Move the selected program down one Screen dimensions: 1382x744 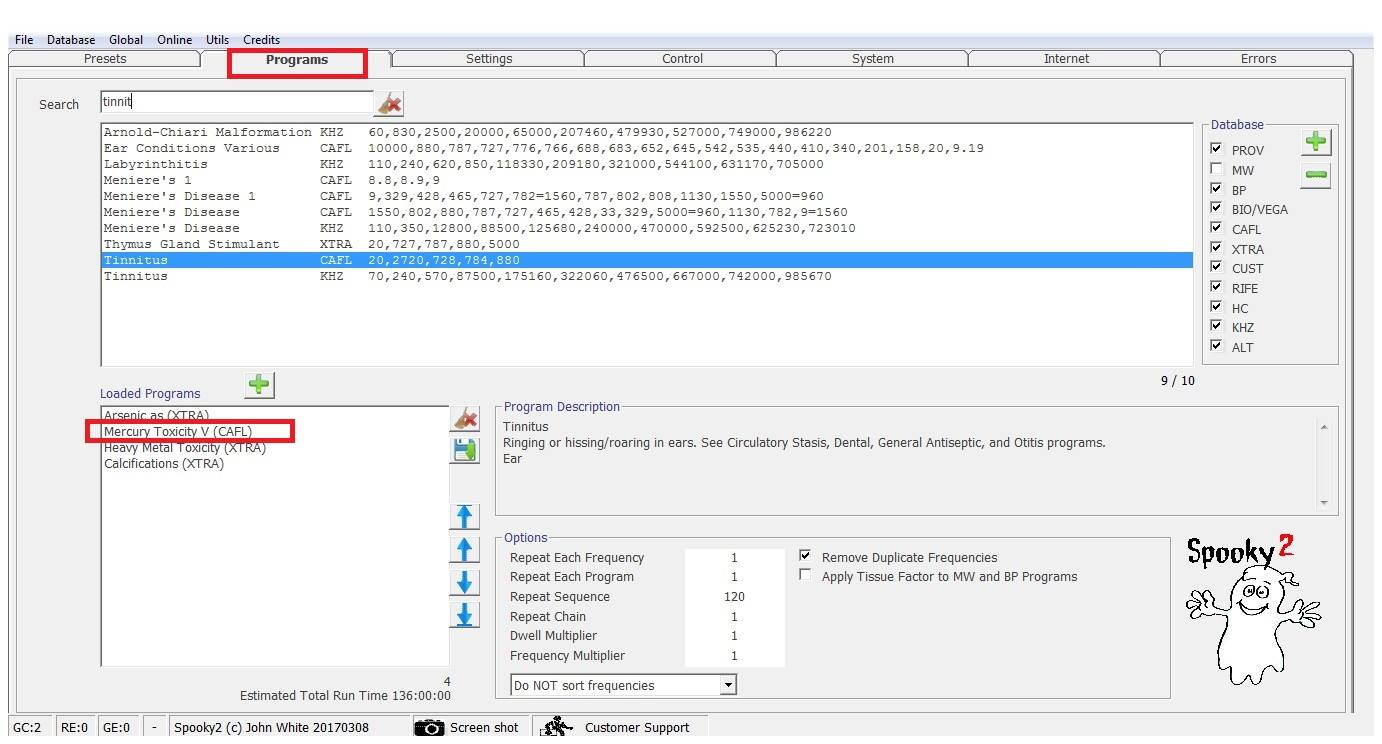coord(465,582)
